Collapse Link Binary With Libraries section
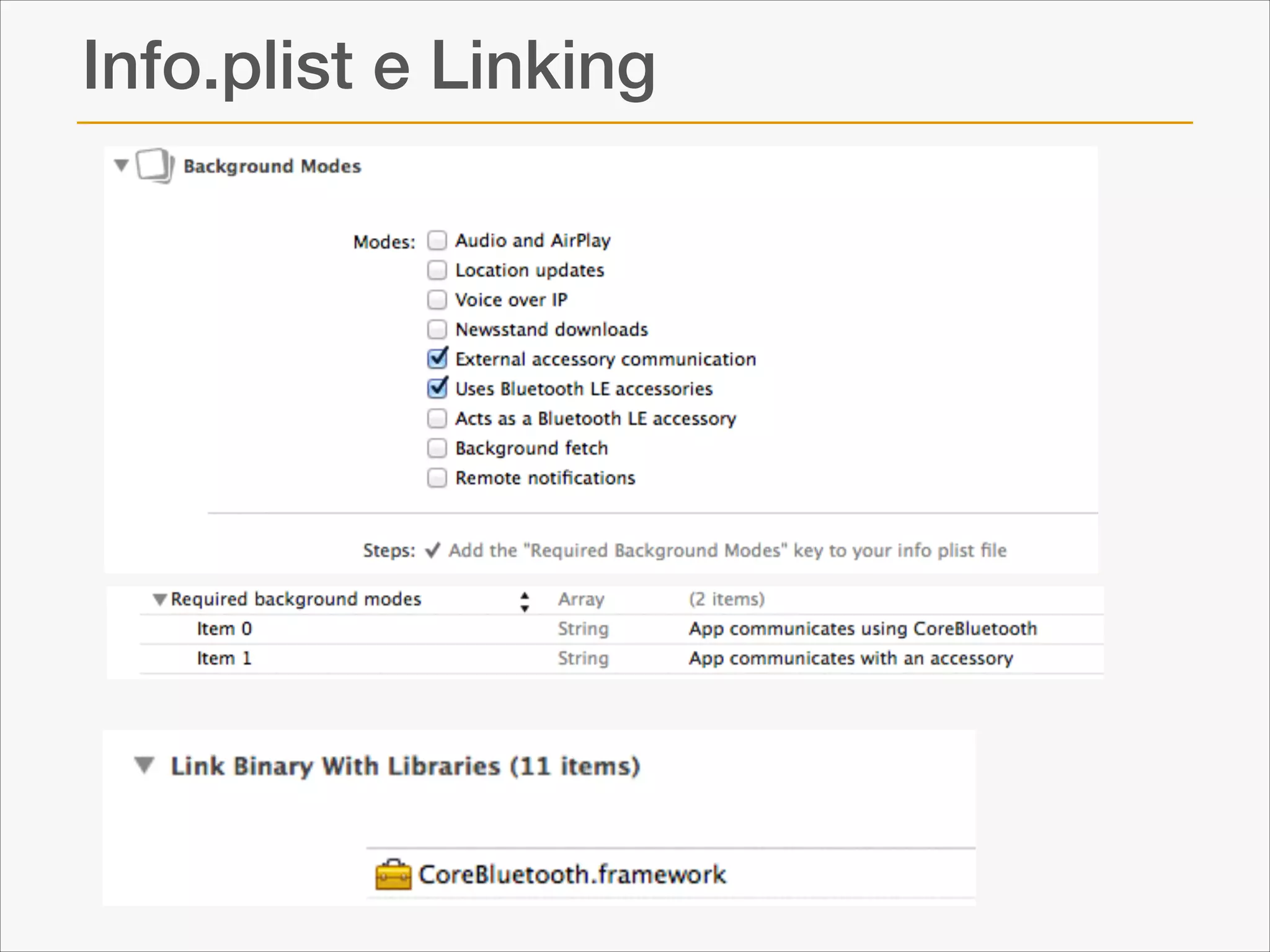The width and height of the screenshot is (1270, 952). click(x=144, y=765)
